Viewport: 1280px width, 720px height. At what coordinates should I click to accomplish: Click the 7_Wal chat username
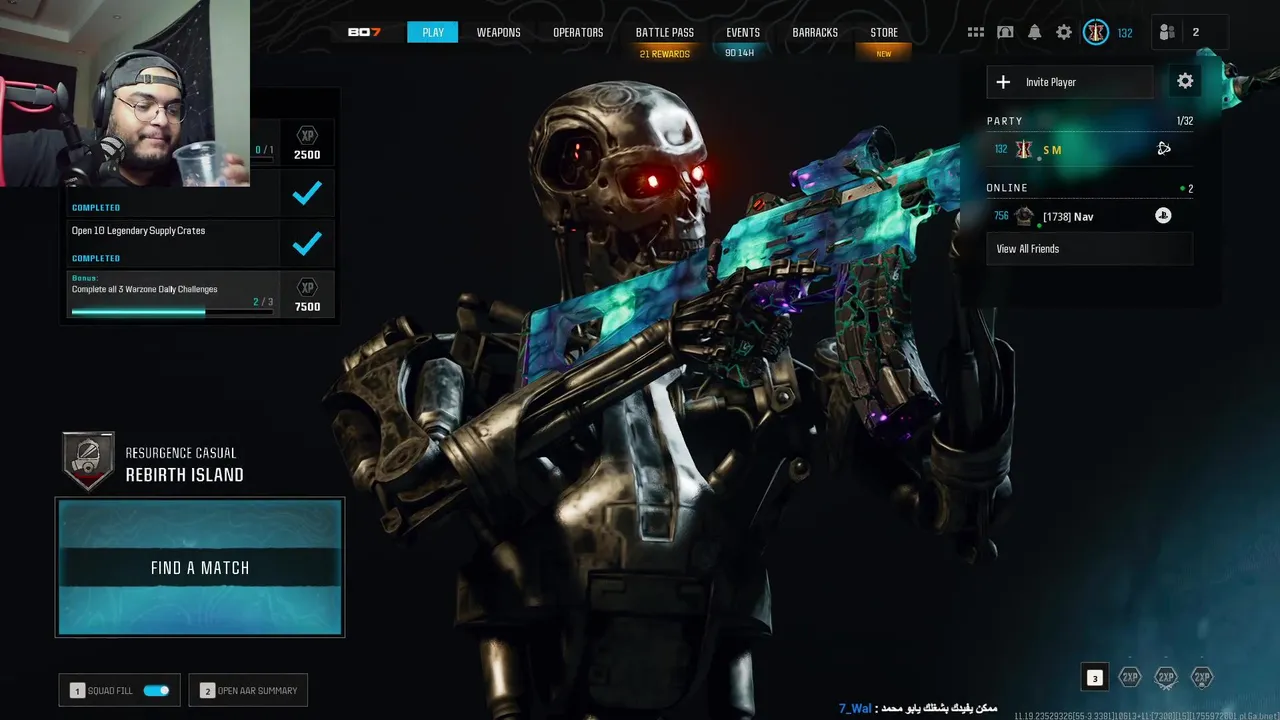click(x=855, y=708)
